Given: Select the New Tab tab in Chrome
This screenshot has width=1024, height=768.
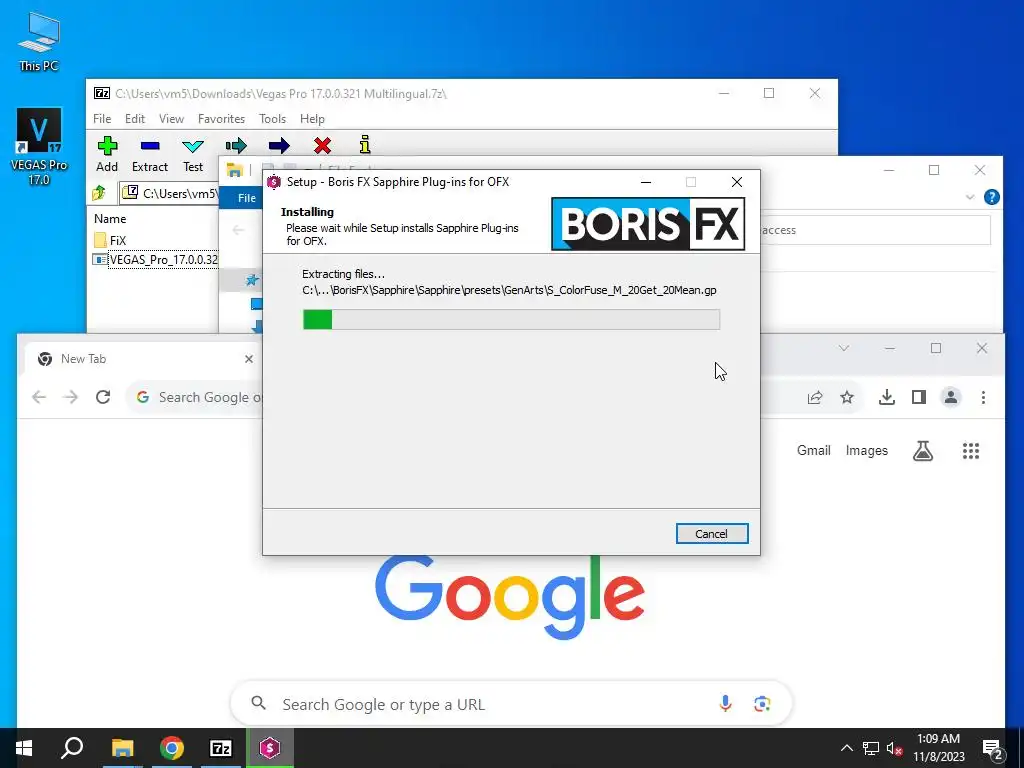Looking at the screenshot, I should pos(140,359).
